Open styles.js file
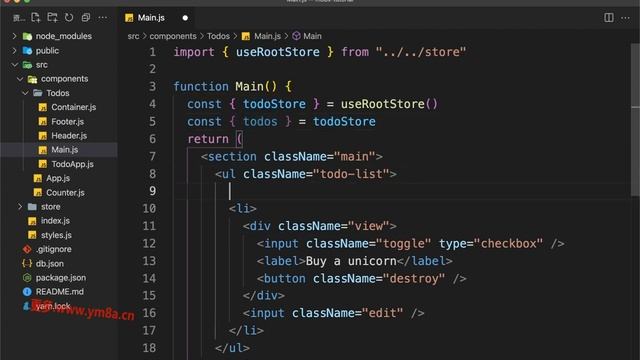This screenshot has width=640, height=360. (56, 235)
